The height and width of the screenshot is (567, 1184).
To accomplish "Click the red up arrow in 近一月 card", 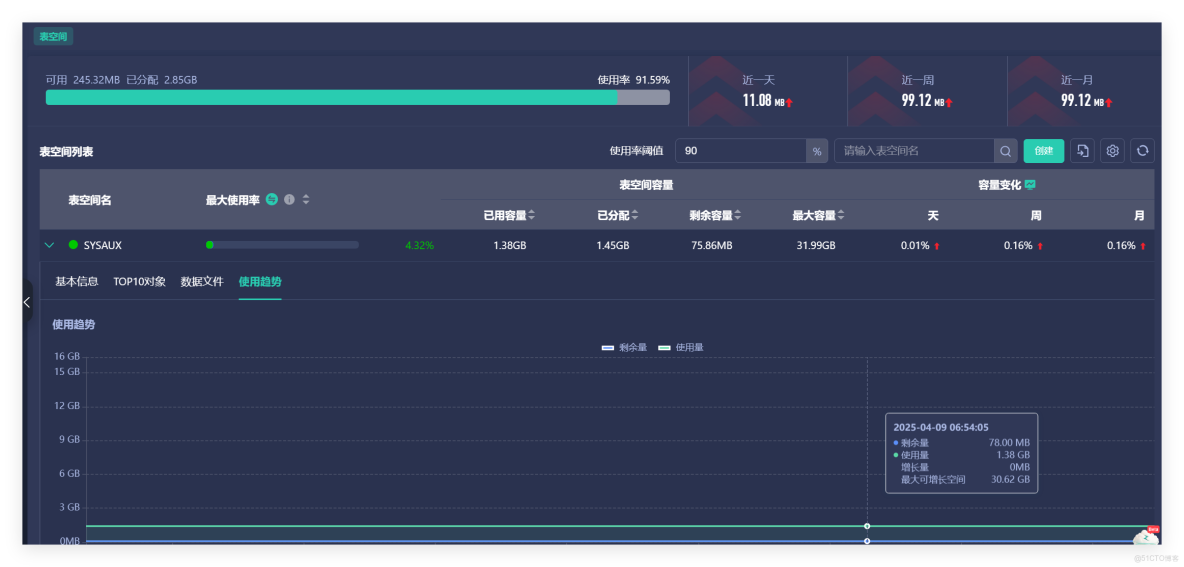I will [x=1108, y=103].
